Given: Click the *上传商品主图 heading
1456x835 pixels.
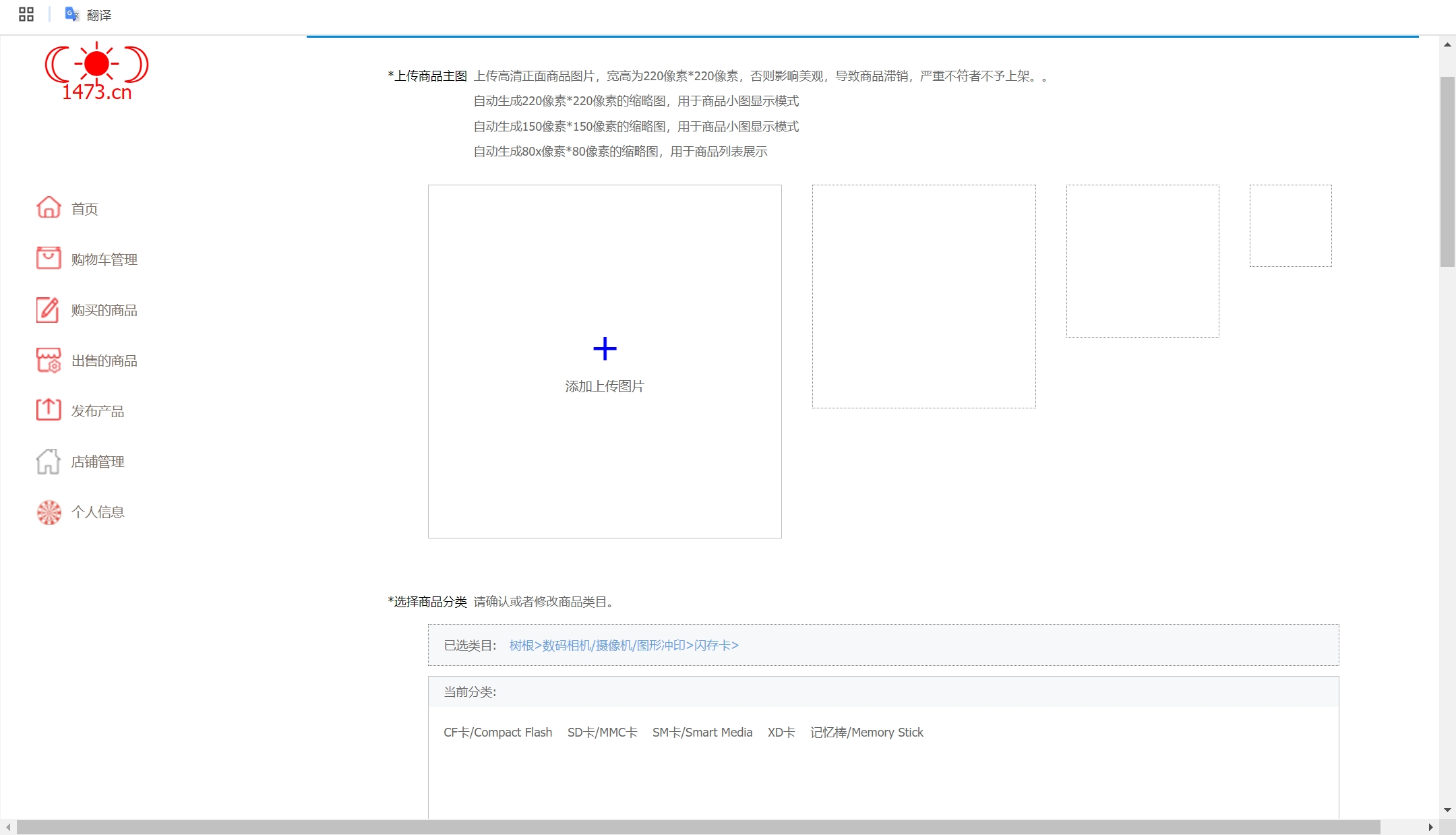Looking at the screenshot, I should pos(427,76).
